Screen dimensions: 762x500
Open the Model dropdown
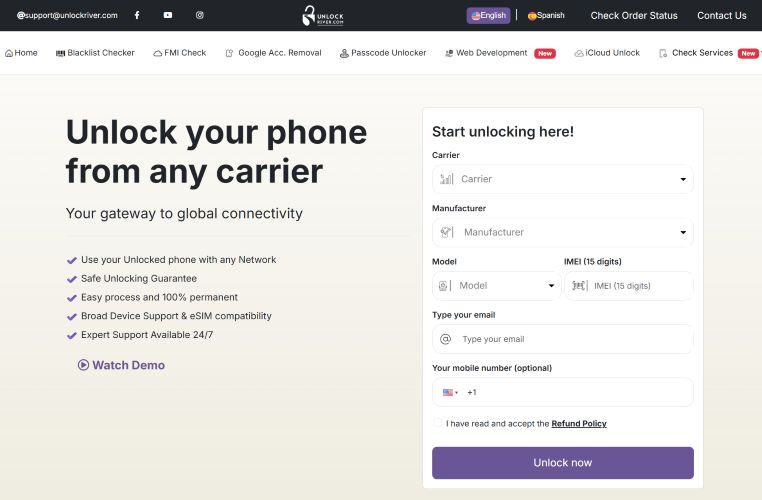point(497,286)
